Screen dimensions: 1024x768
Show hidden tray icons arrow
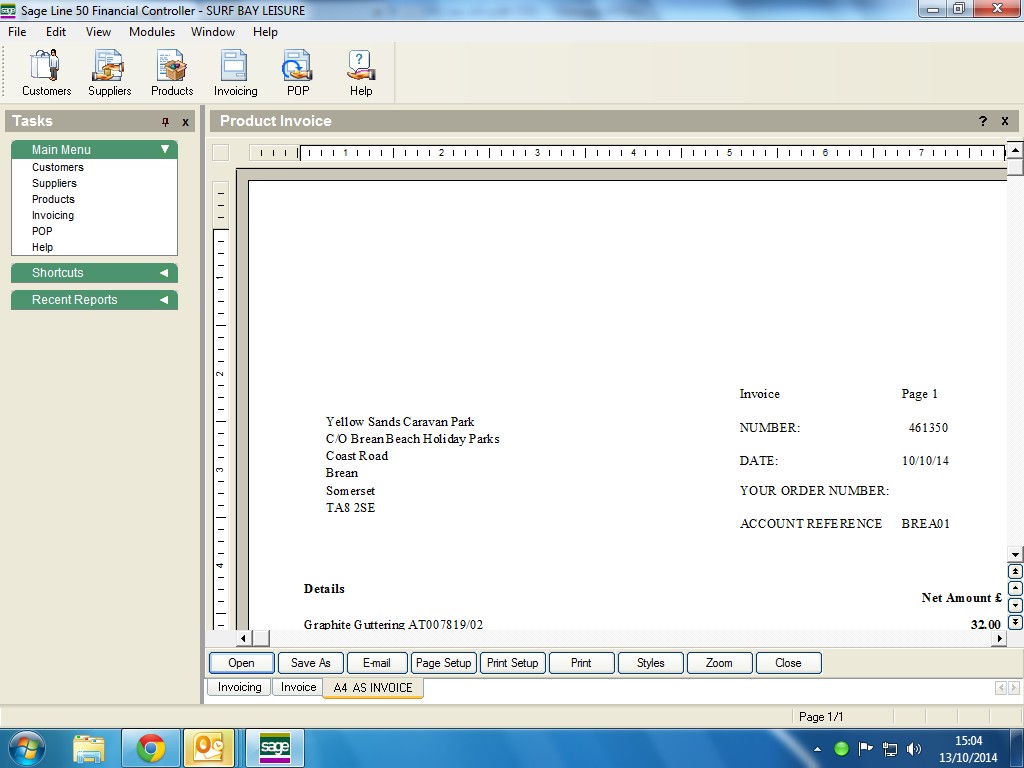point(818,749)
